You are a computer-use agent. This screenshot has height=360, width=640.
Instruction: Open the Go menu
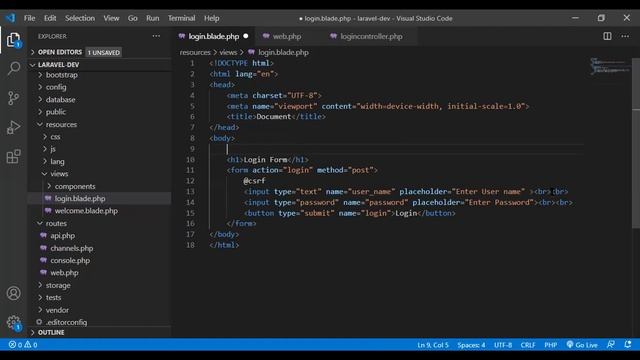tap(133, 18)
